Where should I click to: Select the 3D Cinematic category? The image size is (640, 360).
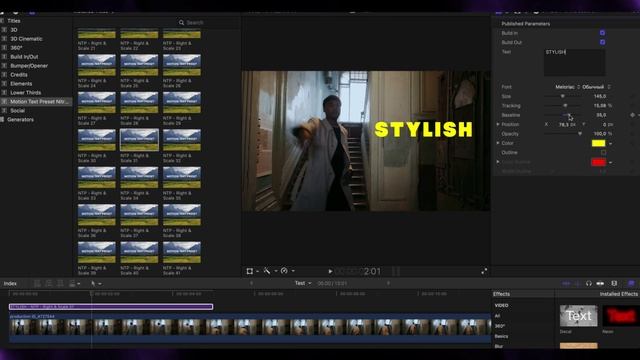(x=26, y=39)
